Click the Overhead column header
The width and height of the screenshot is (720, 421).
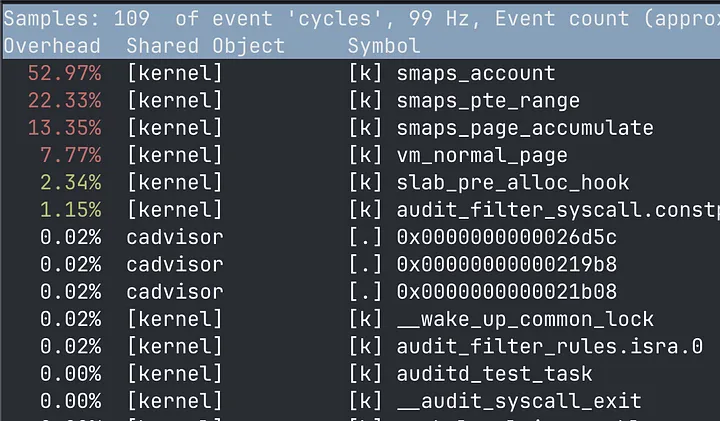pos(52,46)
